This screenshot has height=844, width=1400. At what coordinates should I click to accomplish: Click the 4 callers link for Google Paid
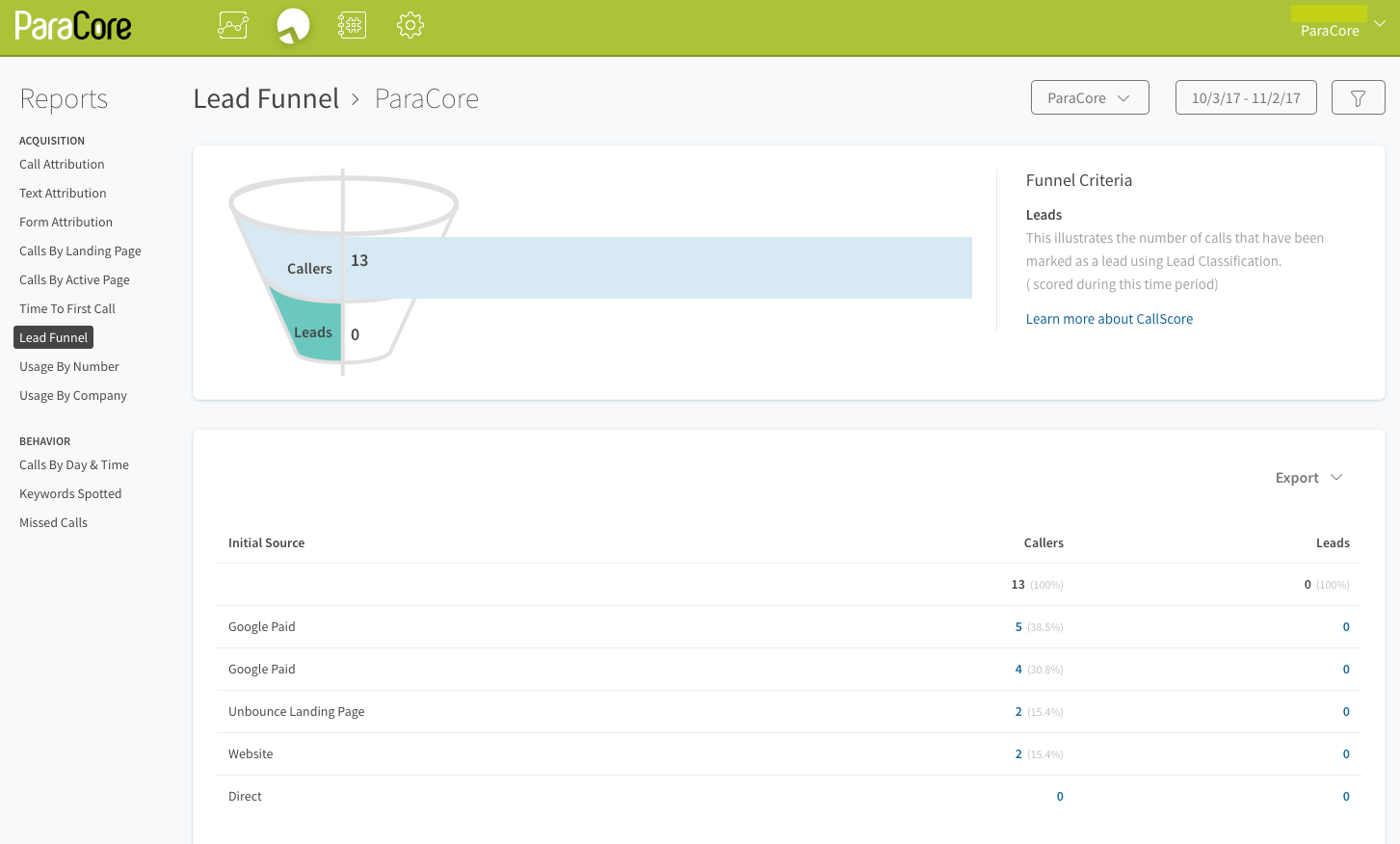1018,669
